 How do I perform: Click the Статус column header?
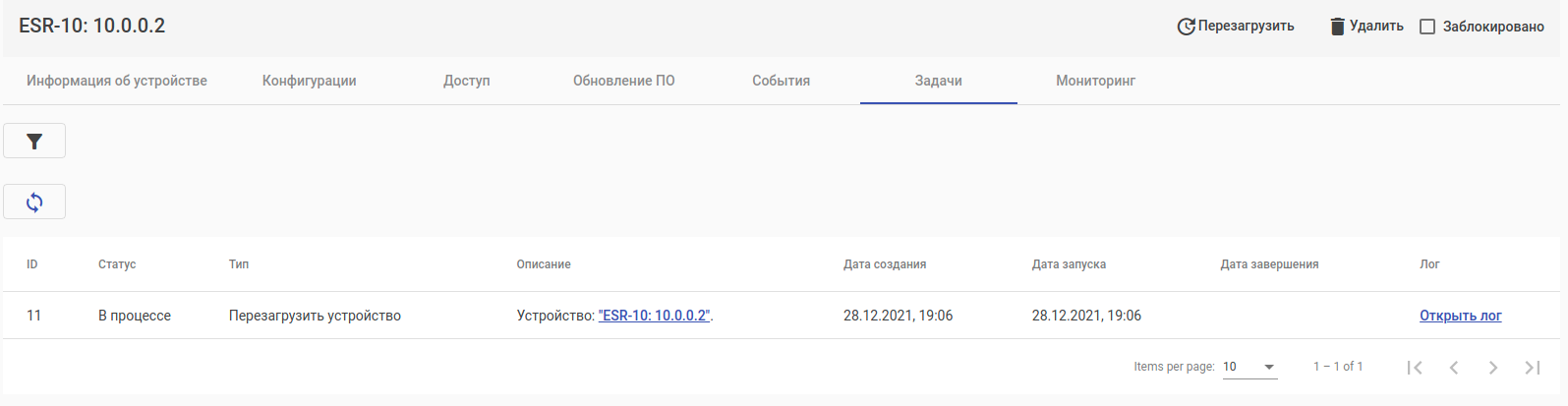pyautogui.click(x=117, y=264)
